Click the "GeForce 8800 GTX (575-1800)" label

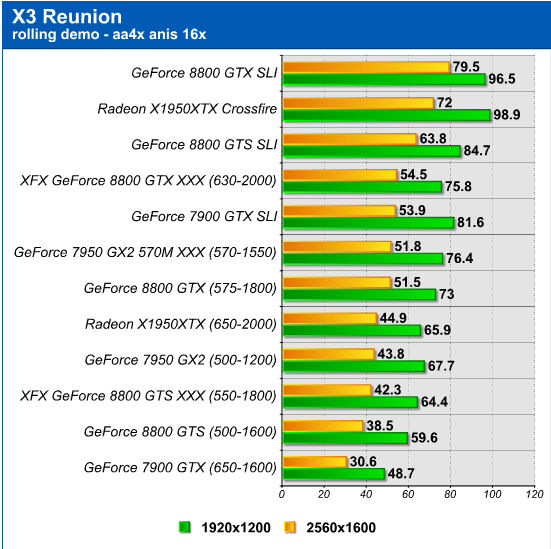(x=180, y=288)
